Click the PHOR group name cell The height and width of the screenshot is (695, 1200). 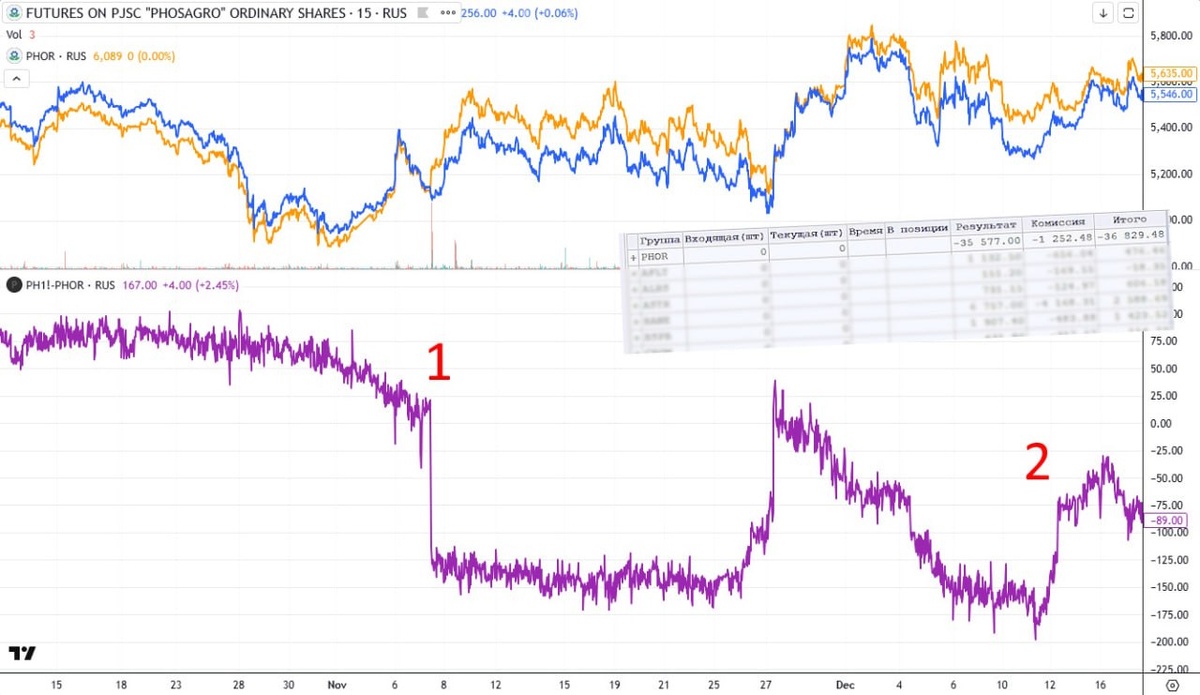click(x=660, y=256)
